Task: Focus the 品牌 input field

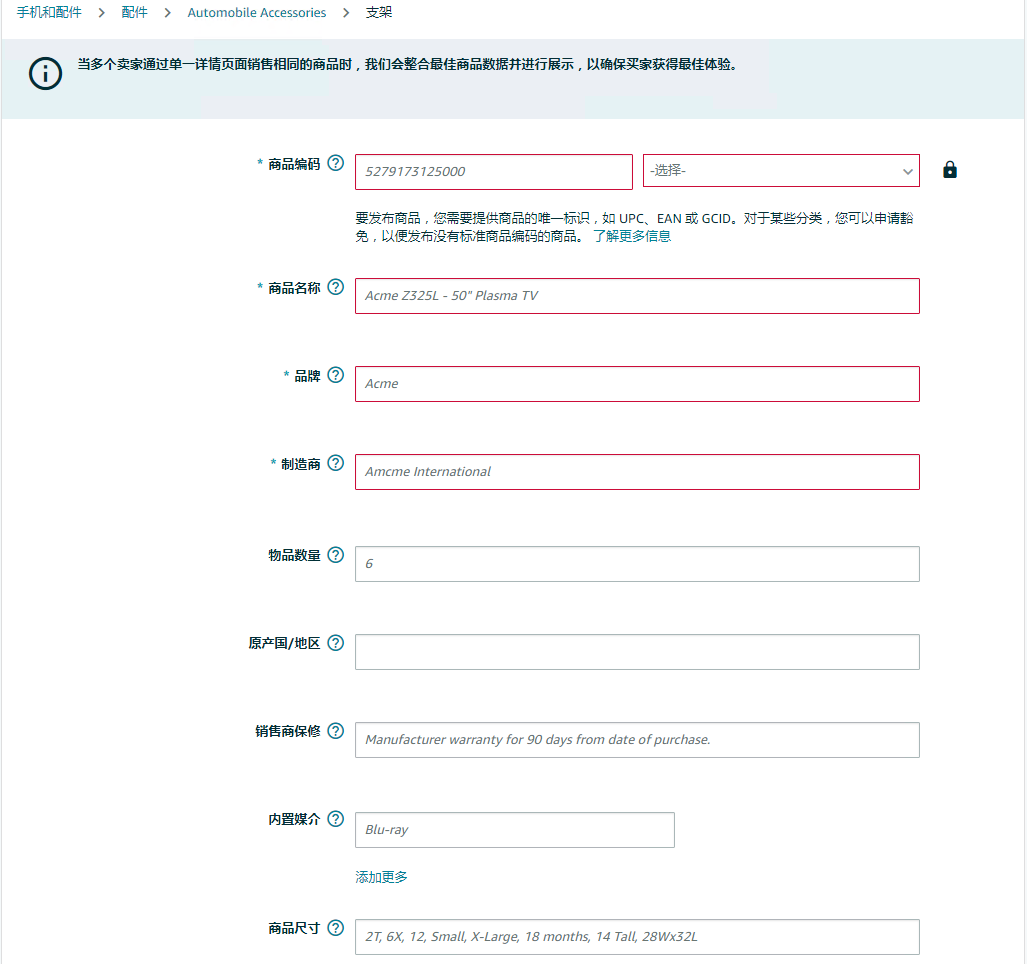Action: 637,384
